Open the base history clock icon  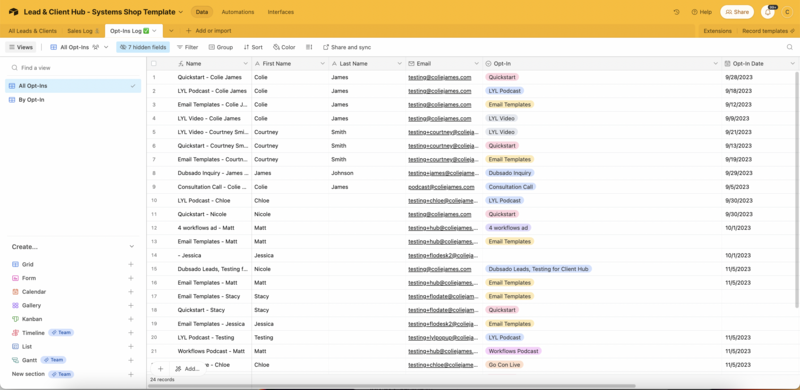pos(677,12)
